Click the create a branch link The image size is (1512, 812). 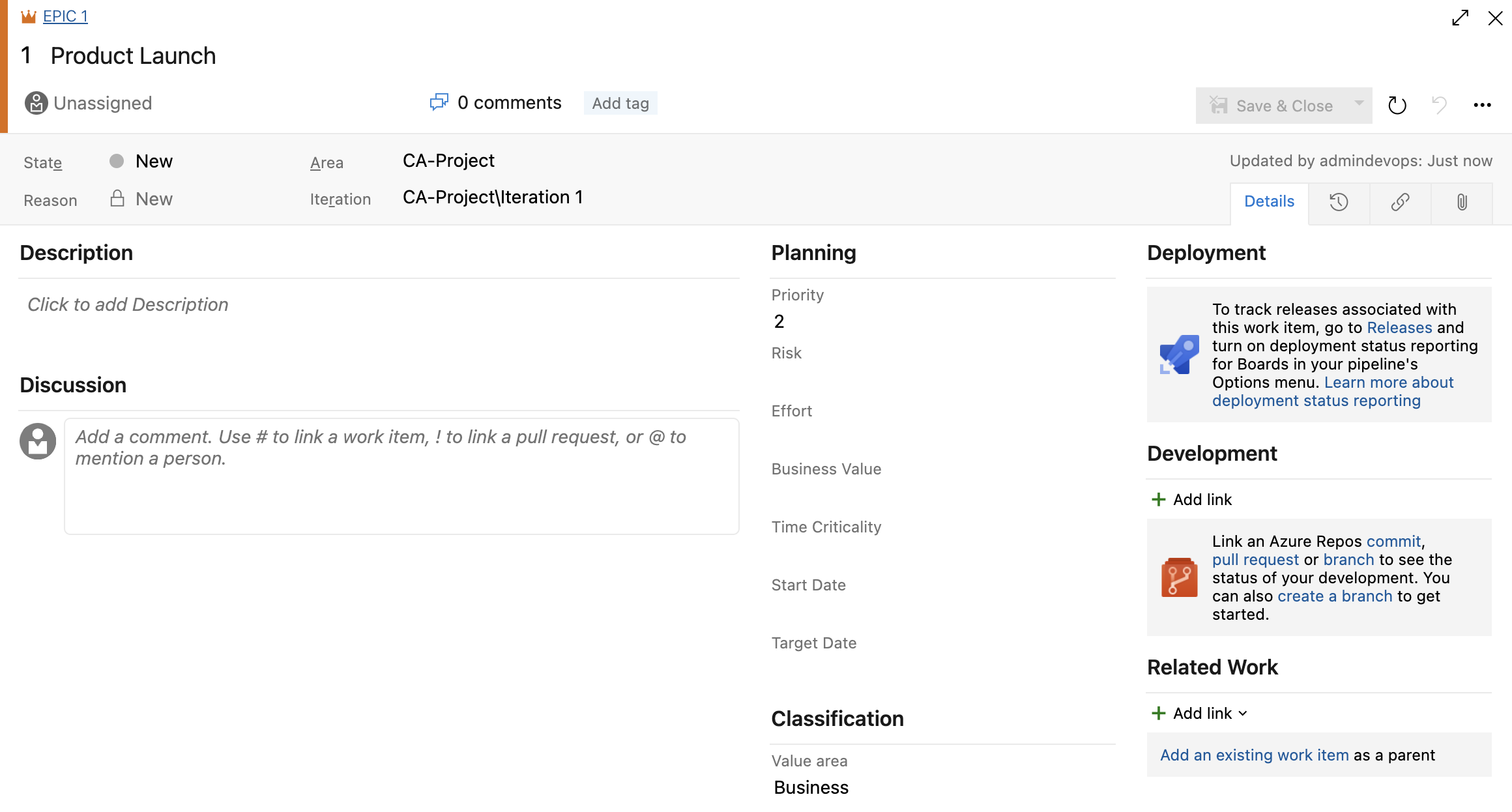point(1335,596)
